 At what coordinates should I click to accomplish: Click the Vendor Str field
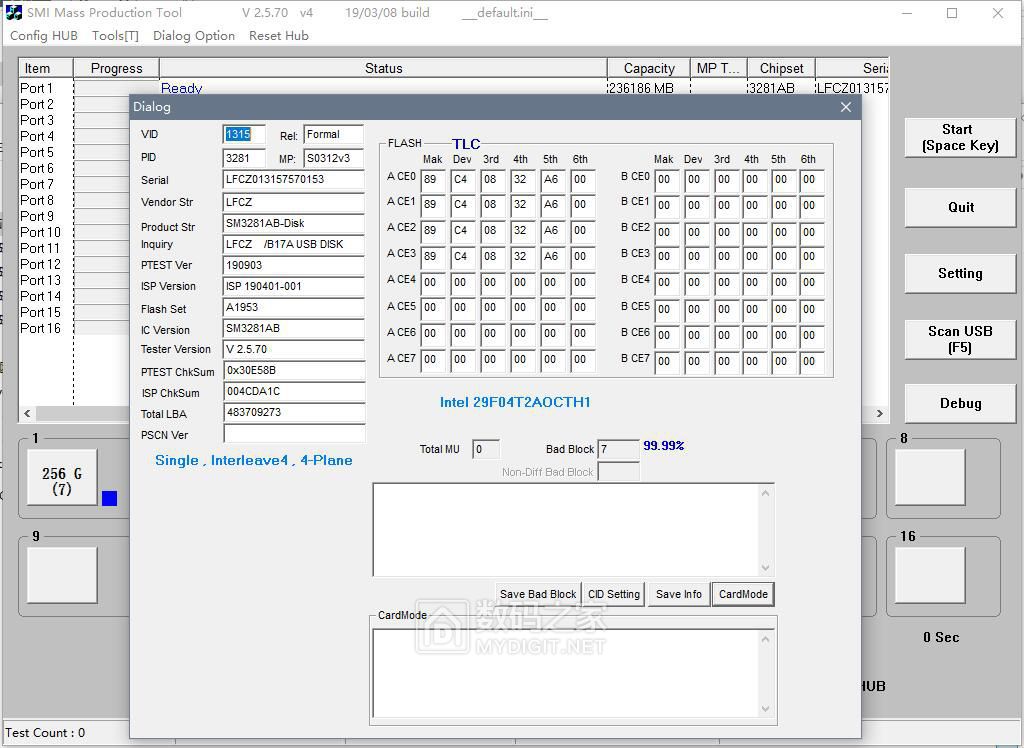click(x=293, y=203)
